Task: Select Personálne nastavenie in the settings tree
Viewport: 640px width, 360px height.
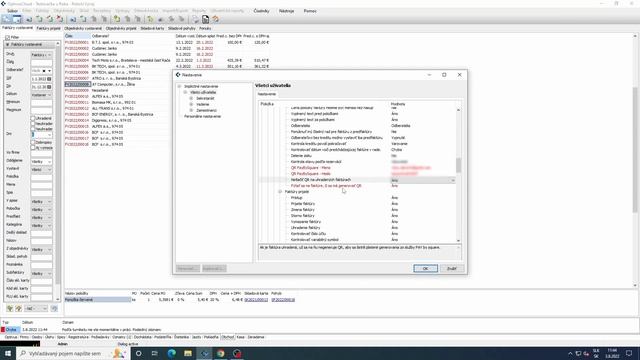Action: pos(202,116)
